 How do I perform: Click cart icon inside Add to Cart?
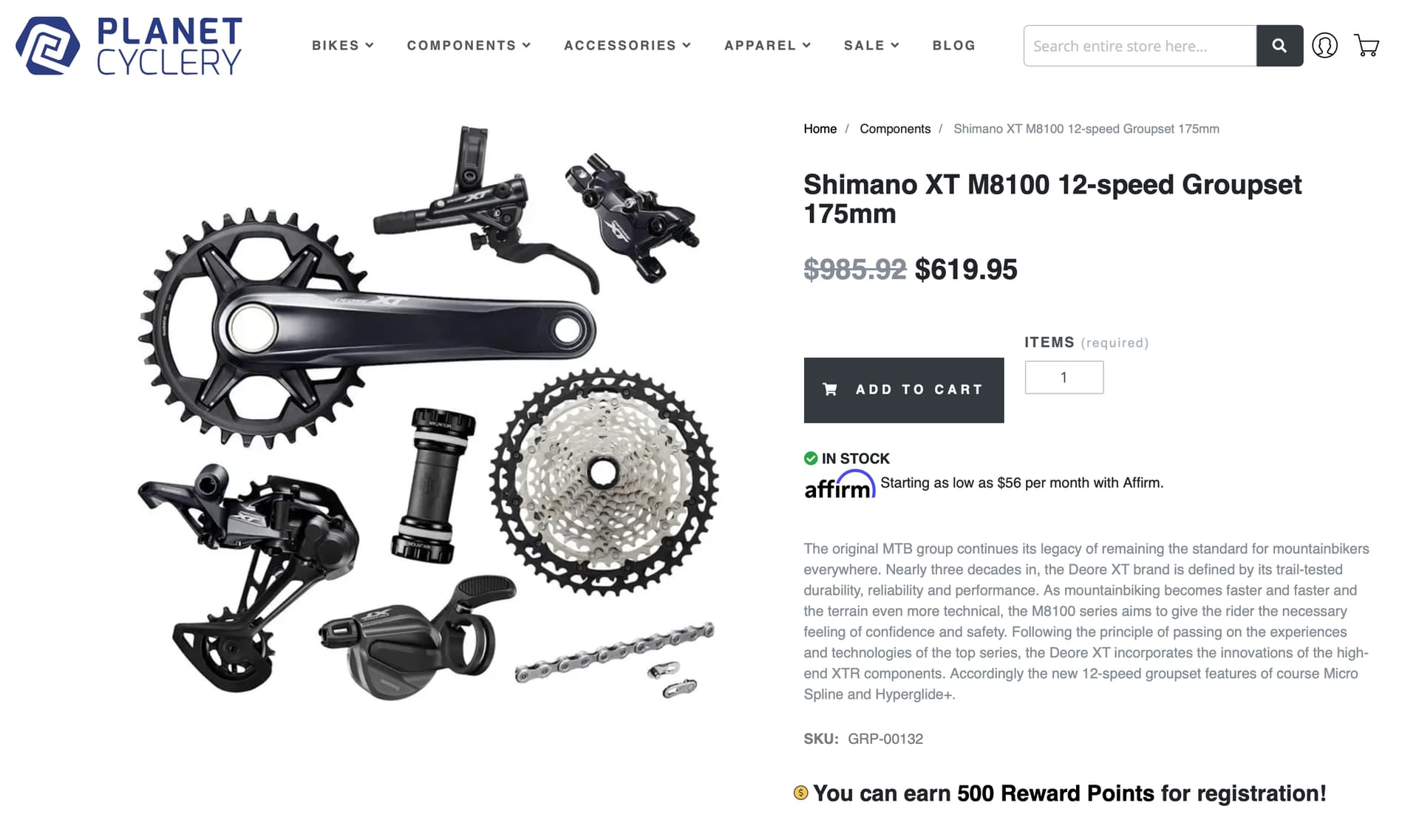[830, 389]
